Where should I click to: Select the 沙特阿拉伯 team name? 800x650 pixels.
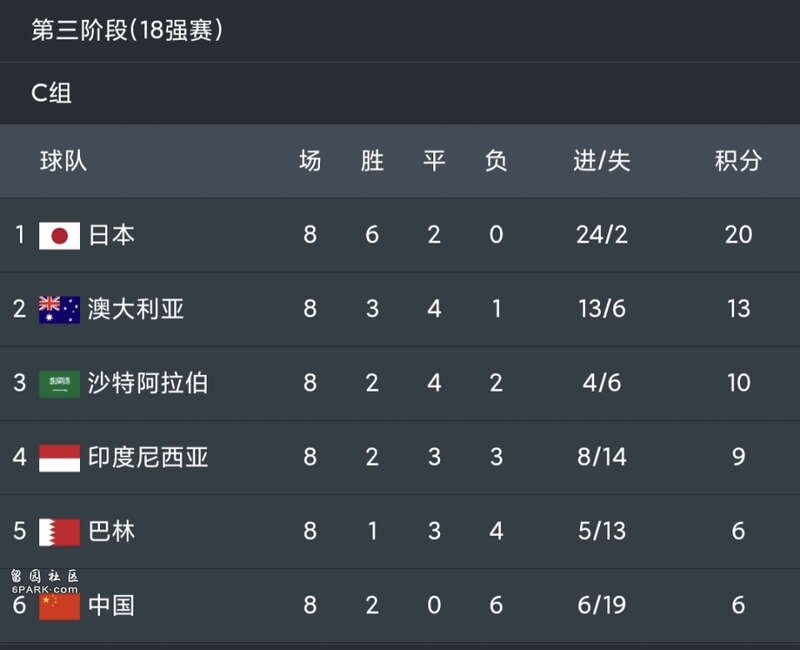pos(148,383)
